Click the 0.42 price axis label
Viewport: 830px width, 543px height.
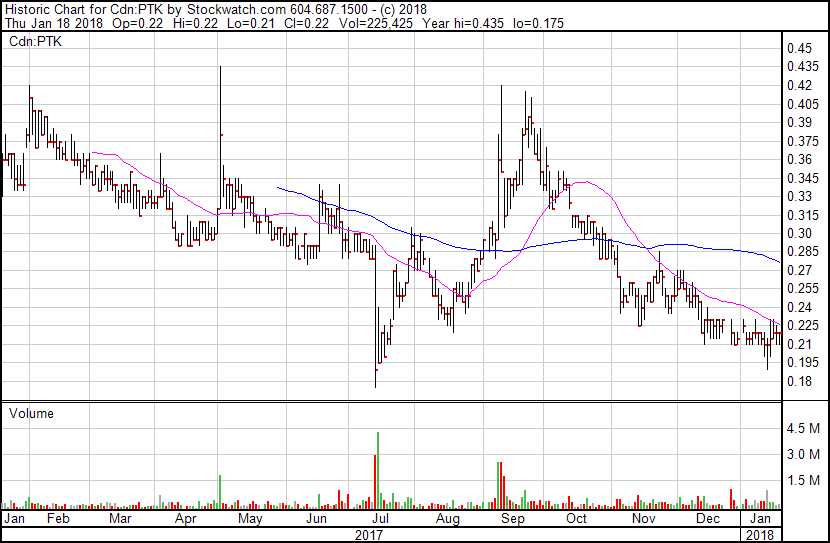coord(799,85)
